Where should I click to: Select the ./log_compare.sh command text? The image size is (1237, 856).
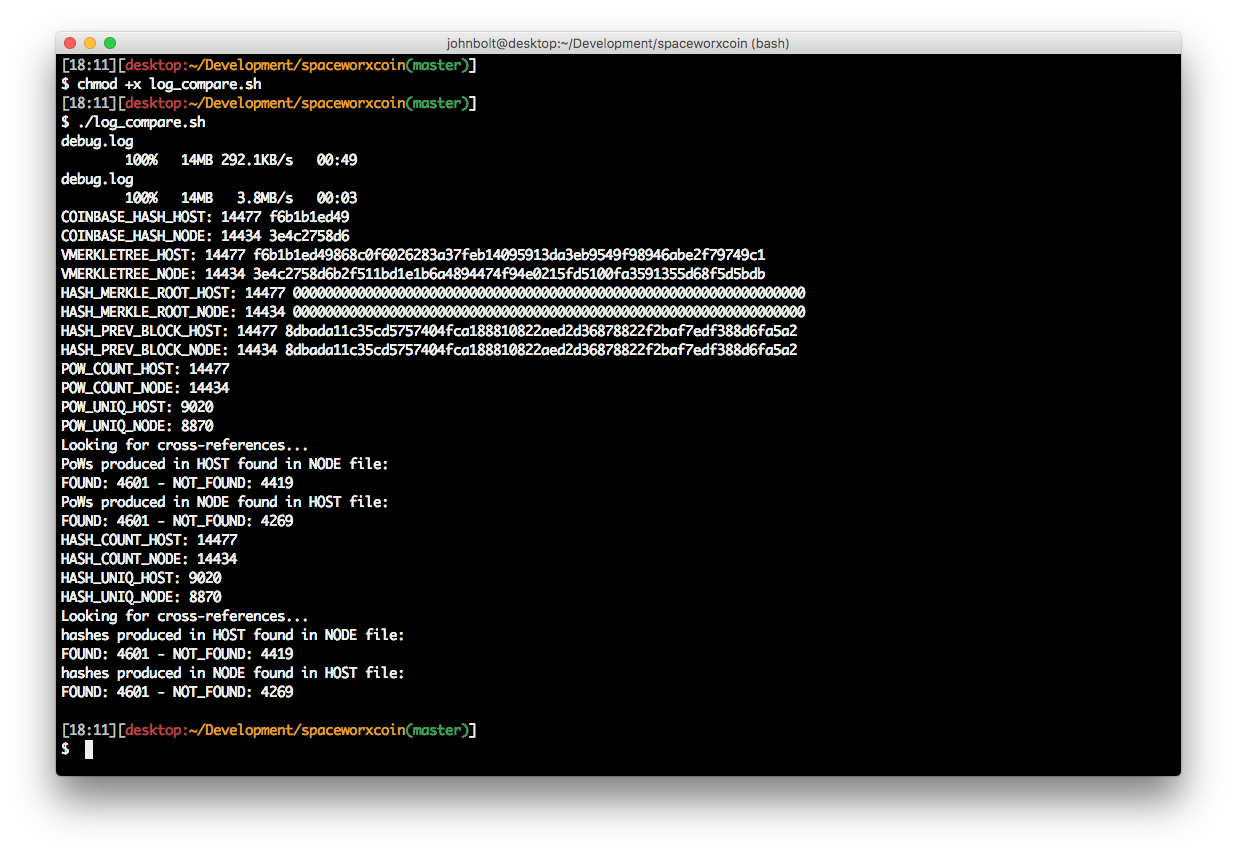pos(139,121)
